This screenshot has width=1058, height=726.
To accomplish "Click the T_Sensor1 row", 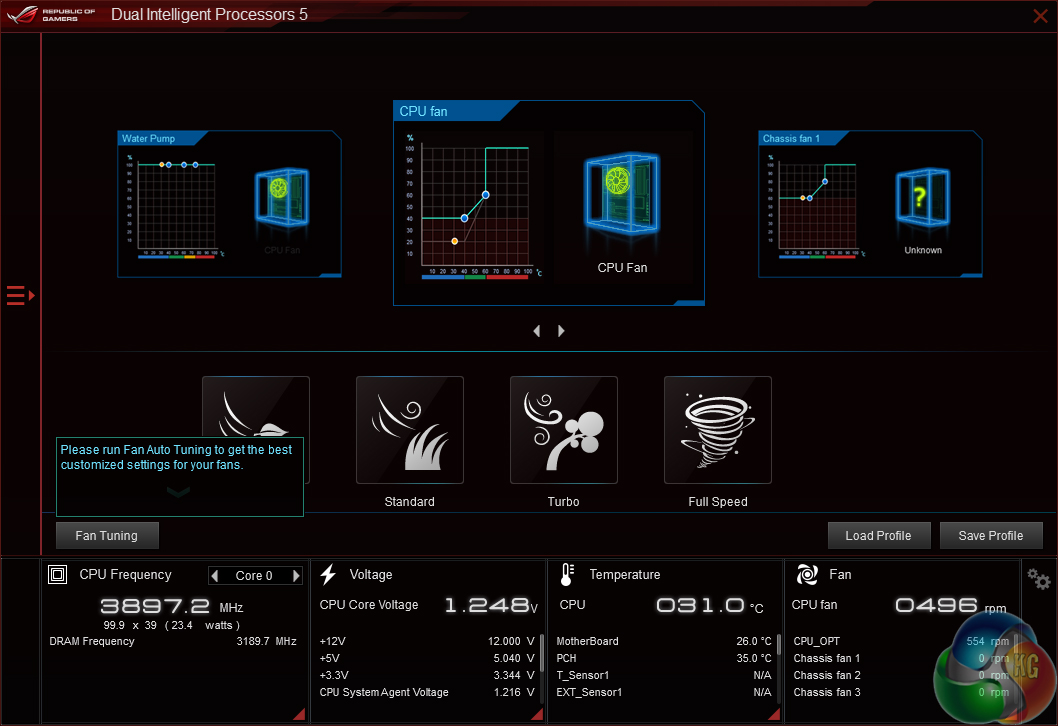I will pos(664,675).
